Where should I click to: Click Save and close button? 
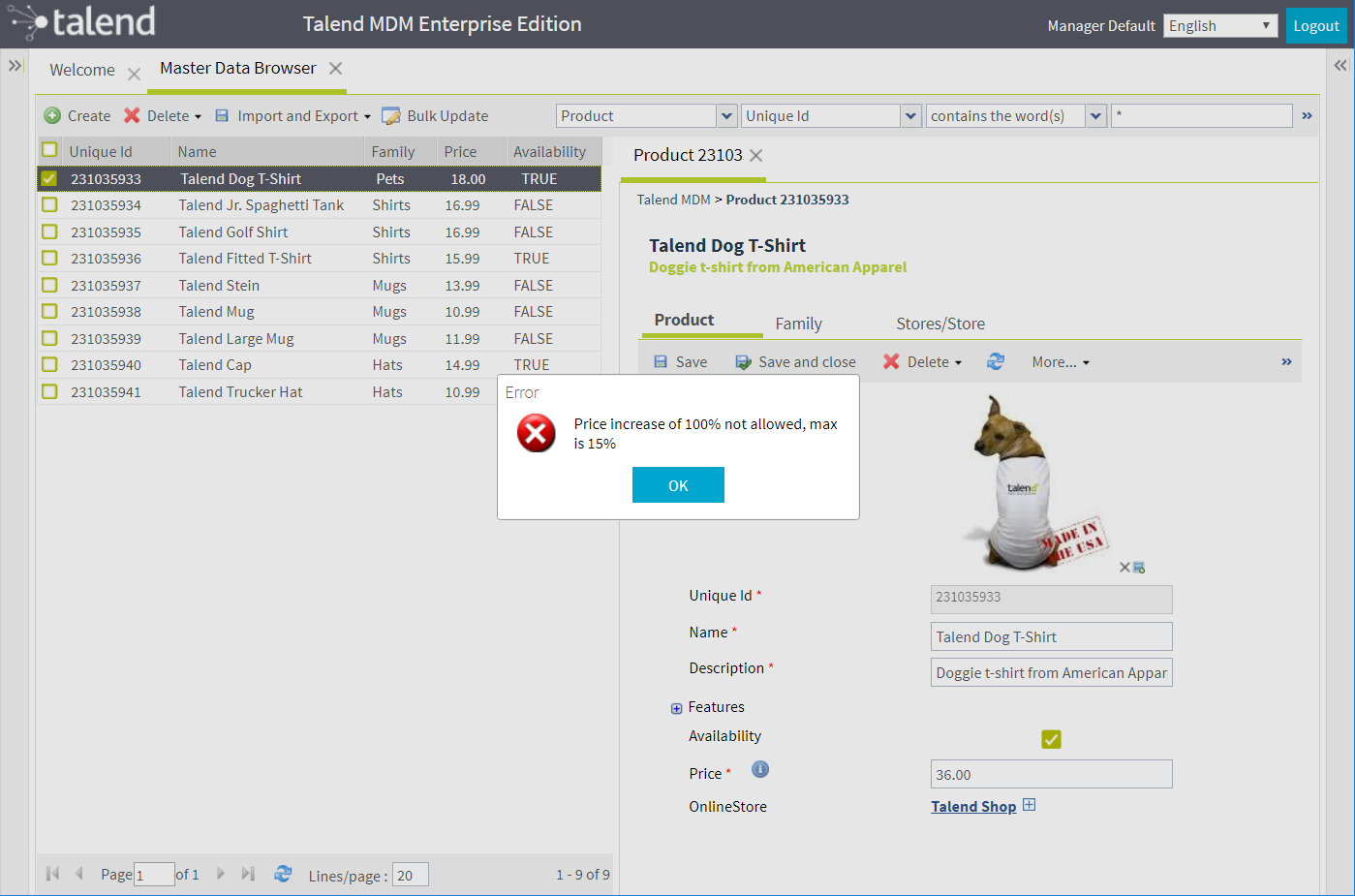pyautogui.click(x=795, y=361)
